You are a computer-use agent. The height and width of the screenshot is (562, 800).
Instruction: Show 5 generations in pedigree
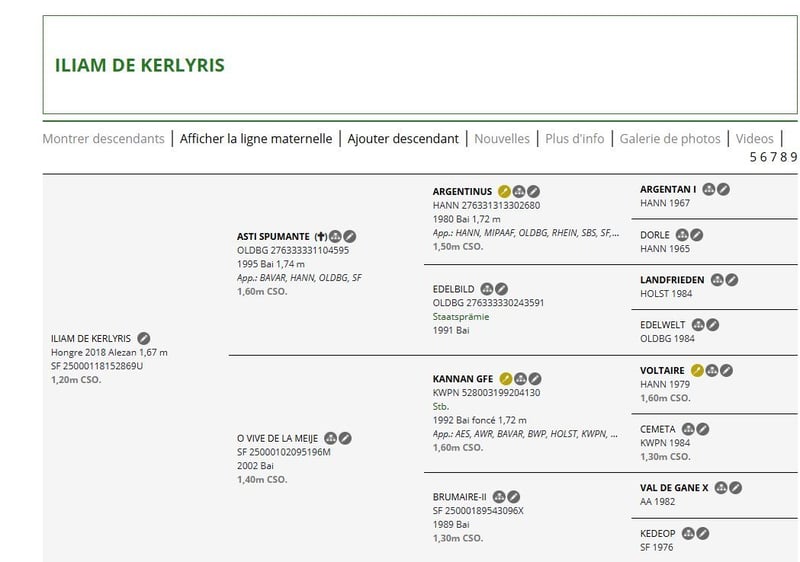(753, 157)
